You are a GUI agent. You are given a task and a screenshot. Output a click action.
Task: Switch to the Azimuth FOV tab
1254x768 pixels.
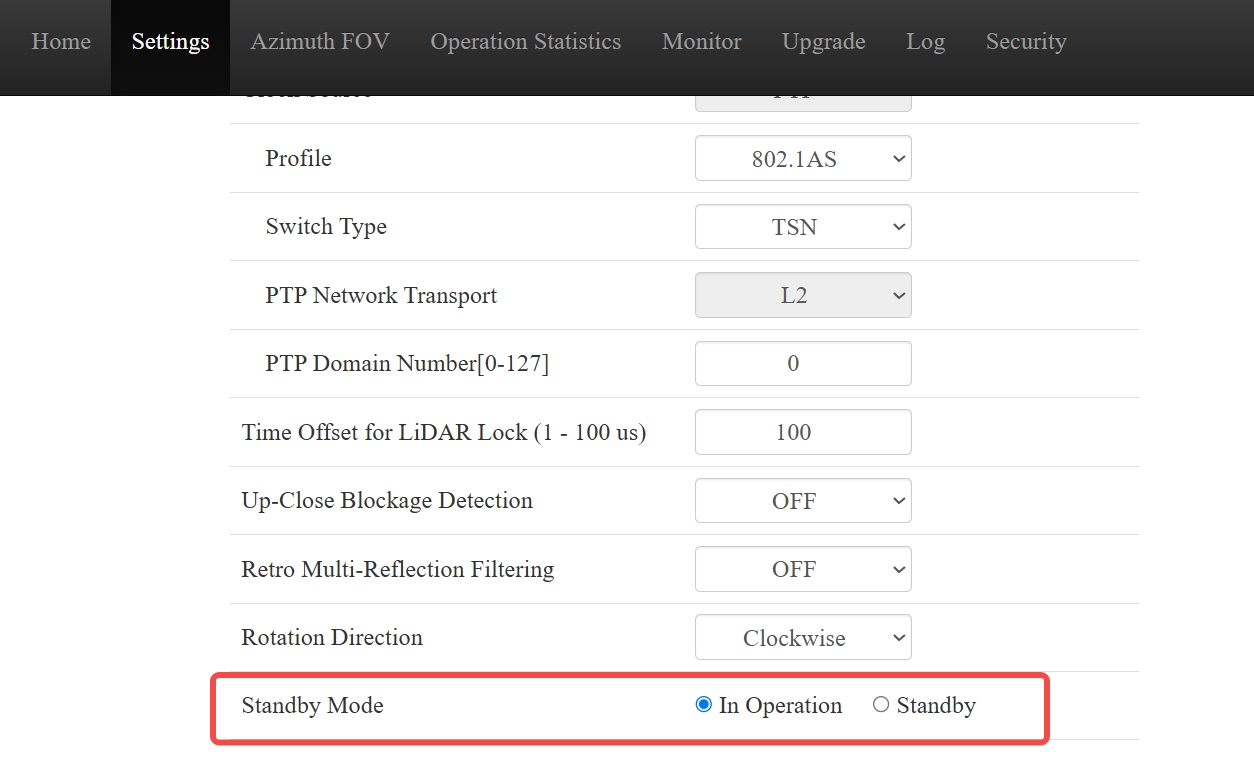pyautogui.click(x=320, y=42)
